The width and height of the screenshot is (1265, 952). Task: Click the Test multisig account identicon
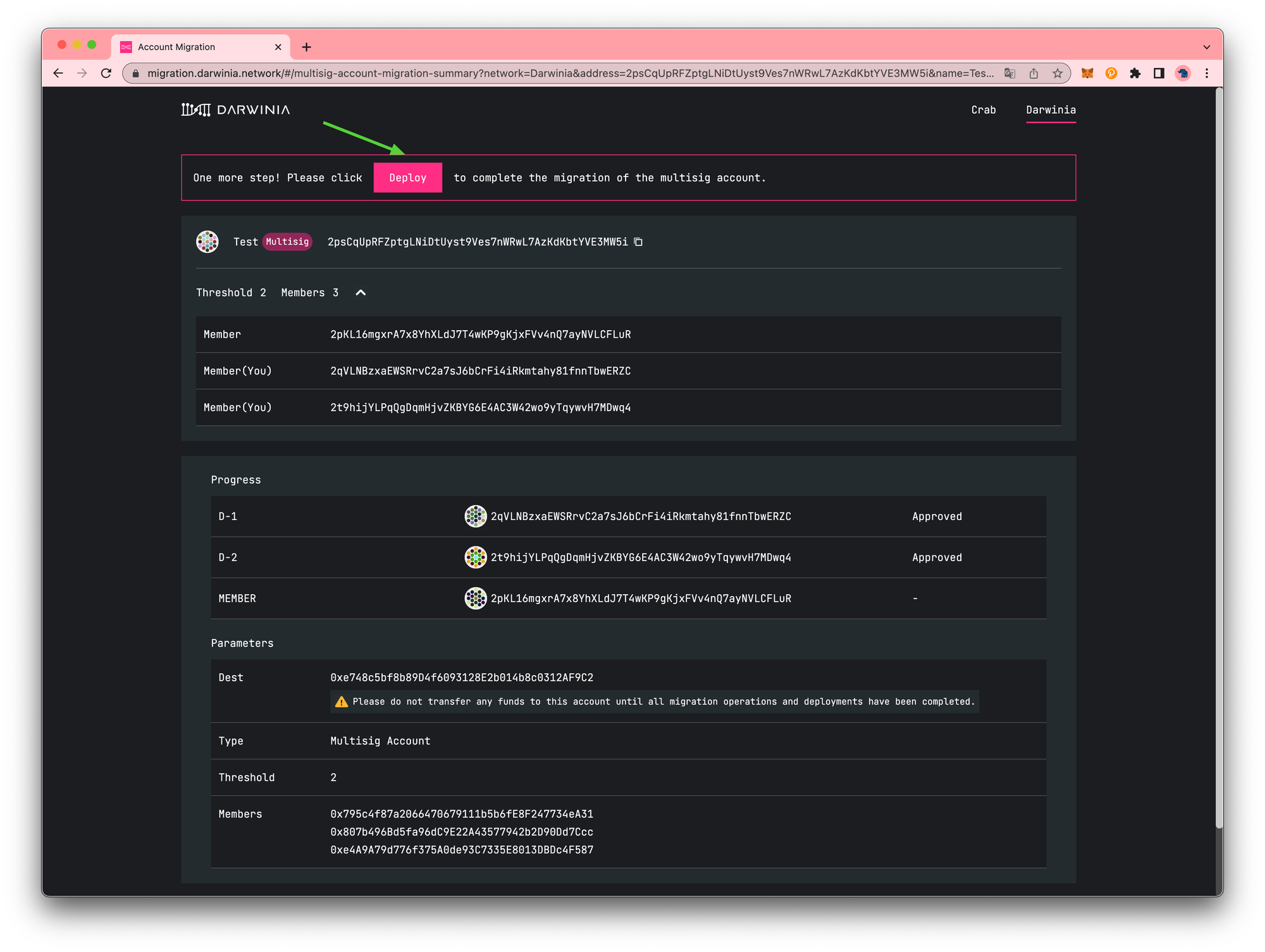(x=207, y=242)
